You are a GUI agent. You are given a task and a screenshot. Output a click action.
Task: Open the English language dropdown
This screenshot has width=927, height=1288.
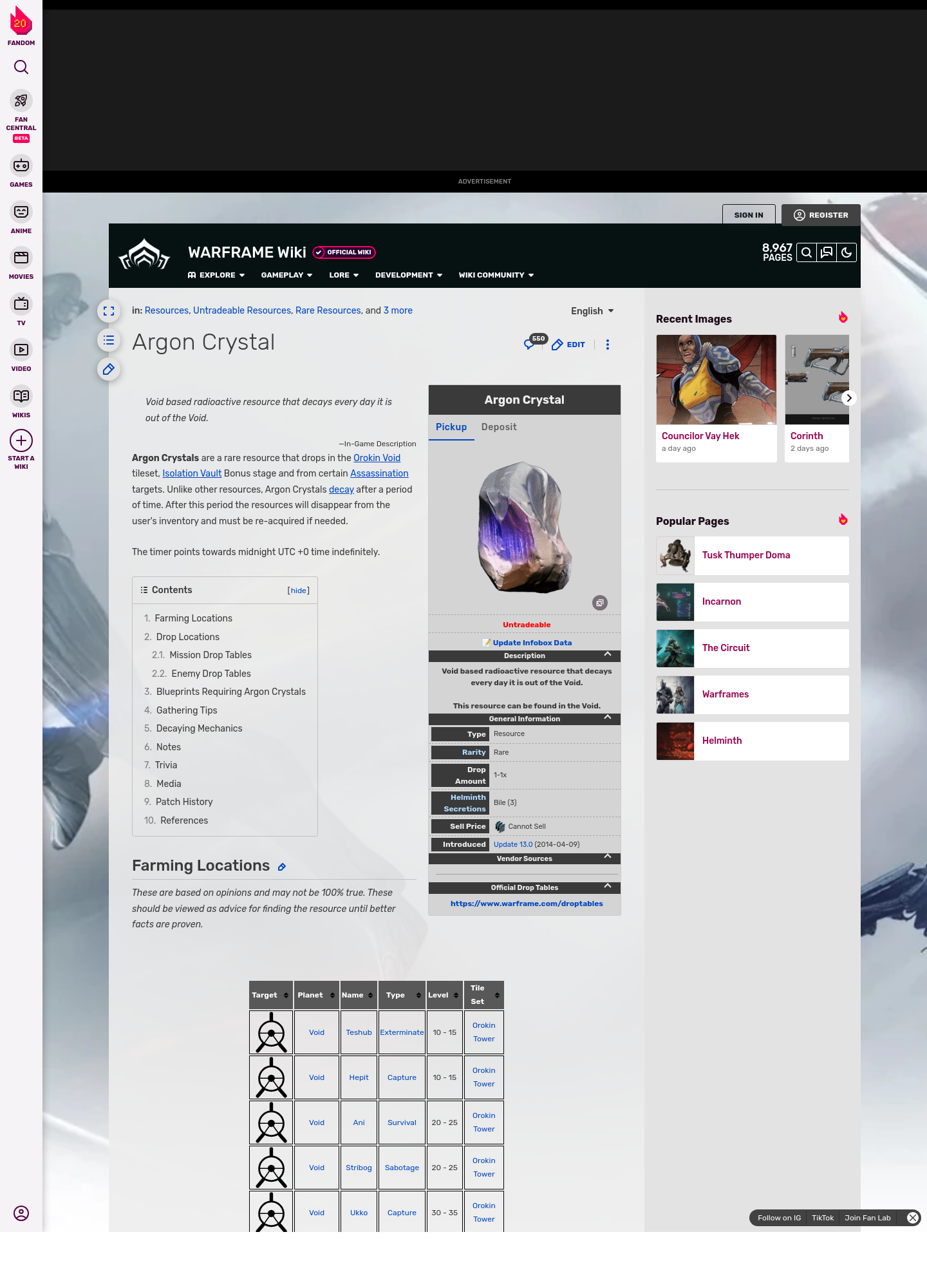pyautogui.click(x=592, y=311)
